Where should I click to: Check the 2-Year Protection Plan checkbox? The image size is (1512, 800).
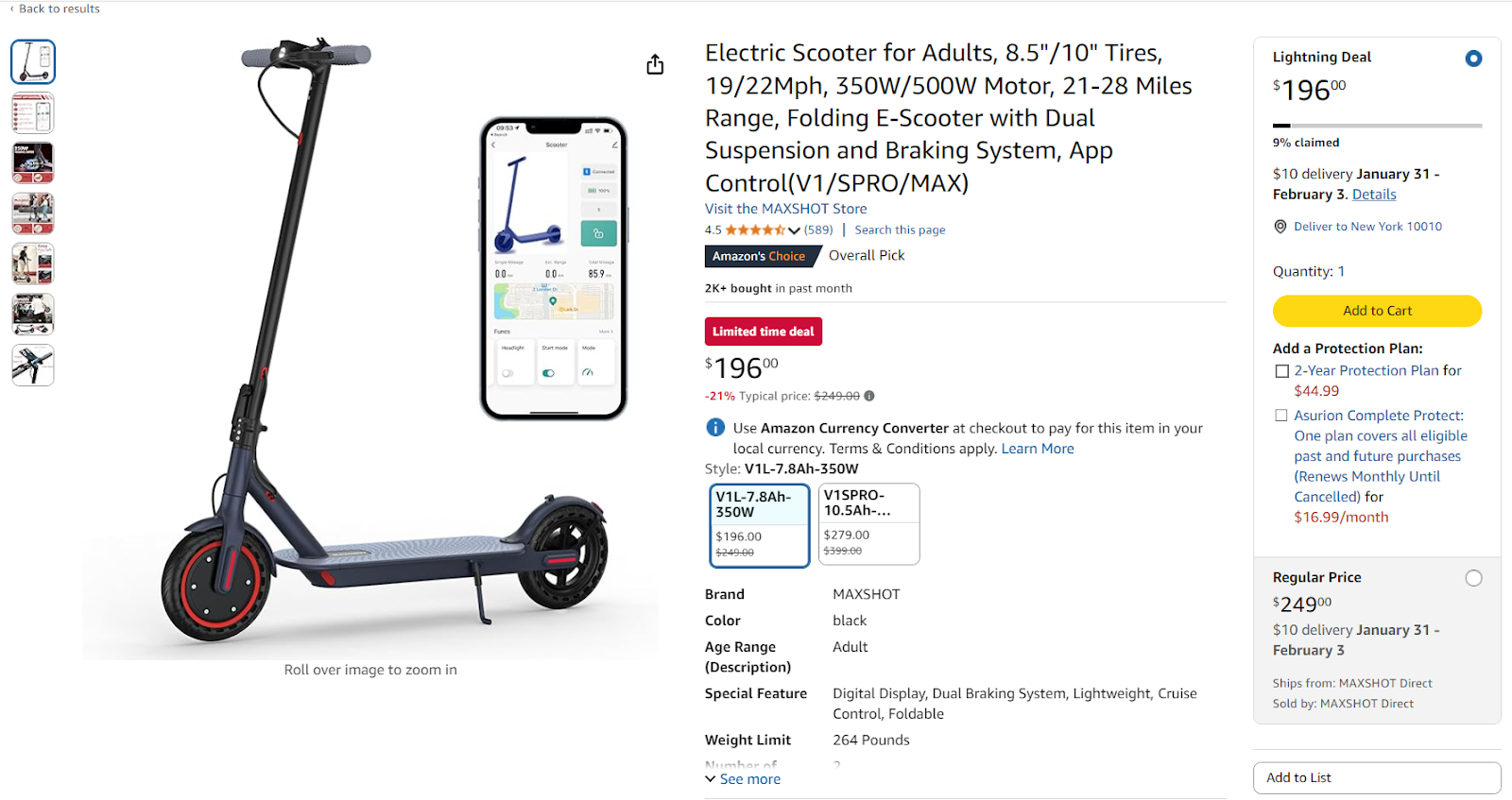(1281, 370)
